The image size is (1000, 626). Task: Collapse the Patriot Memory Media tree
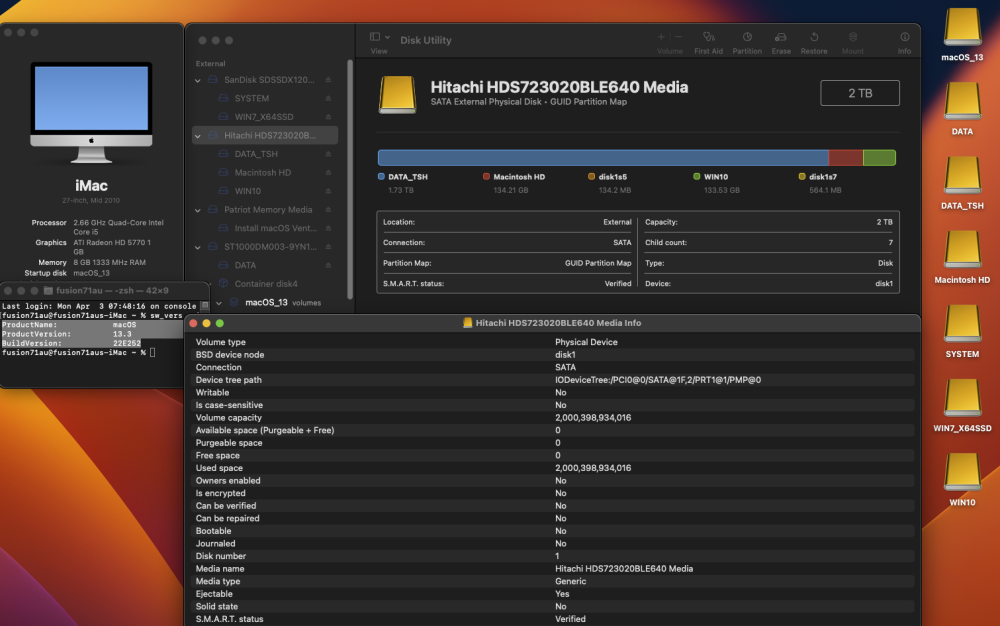pos(198,210)
